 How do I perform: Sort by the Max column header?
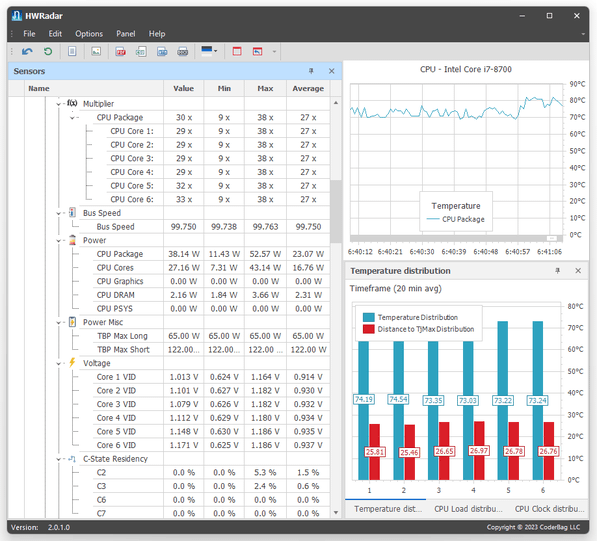[265, 88]
